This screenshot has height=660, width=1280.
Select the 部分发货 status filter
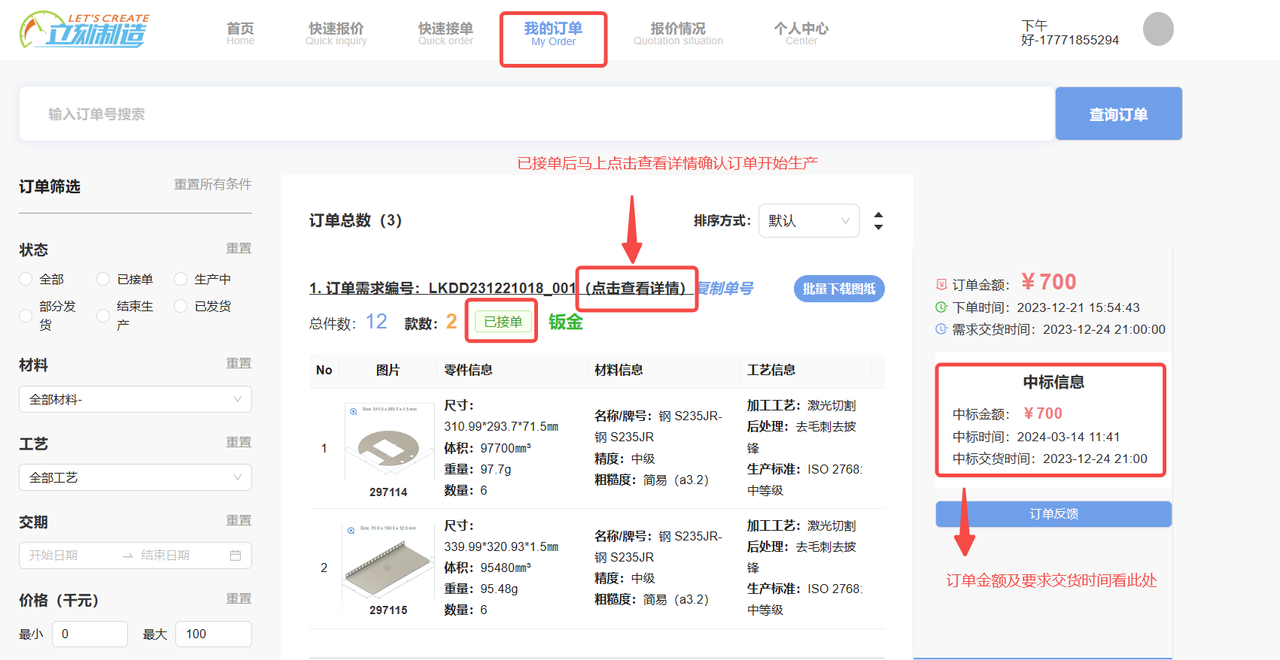pyautogui.click(x=26, y=315)
